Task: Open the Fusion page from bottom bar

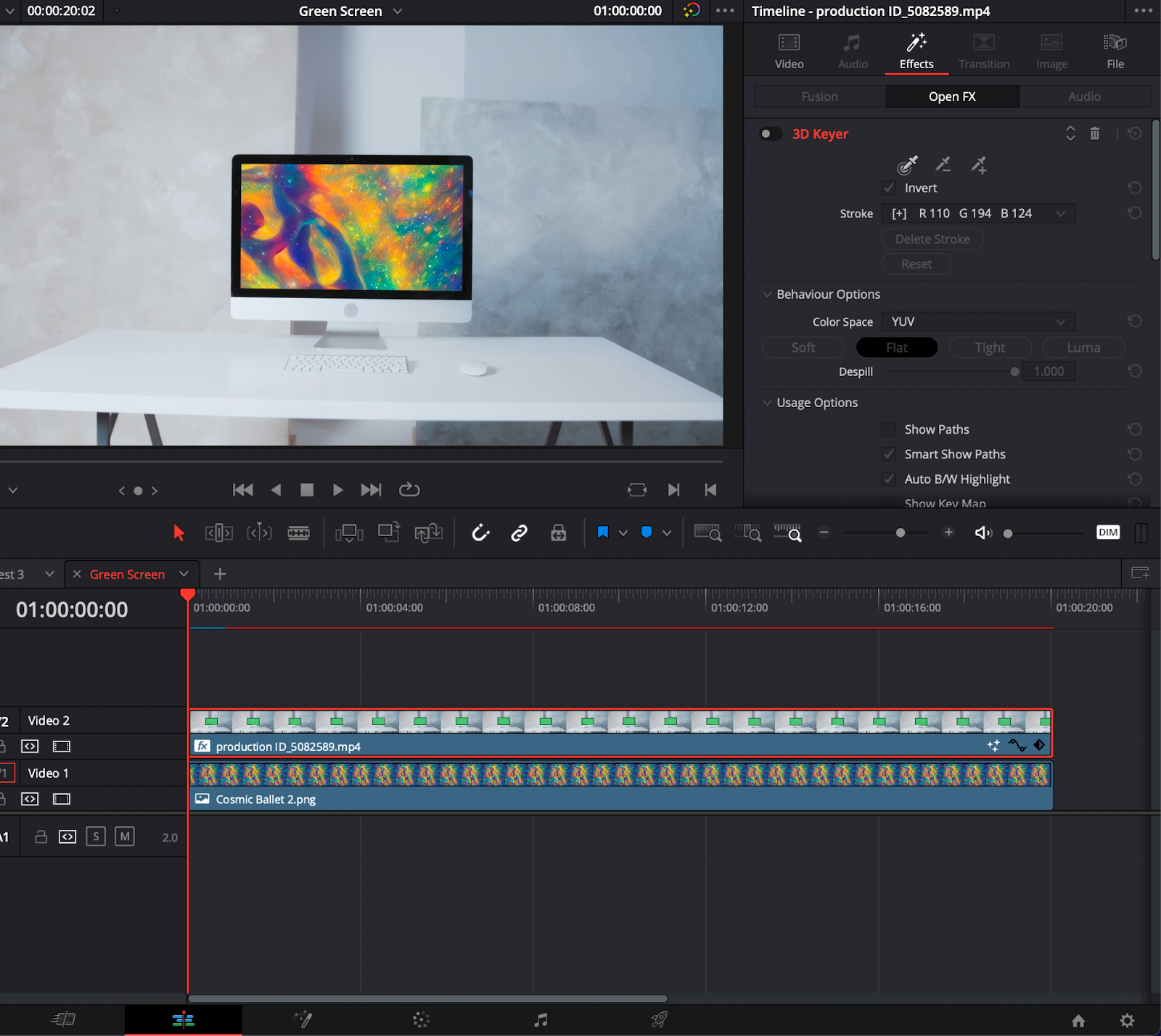Action: (303, 1019)
